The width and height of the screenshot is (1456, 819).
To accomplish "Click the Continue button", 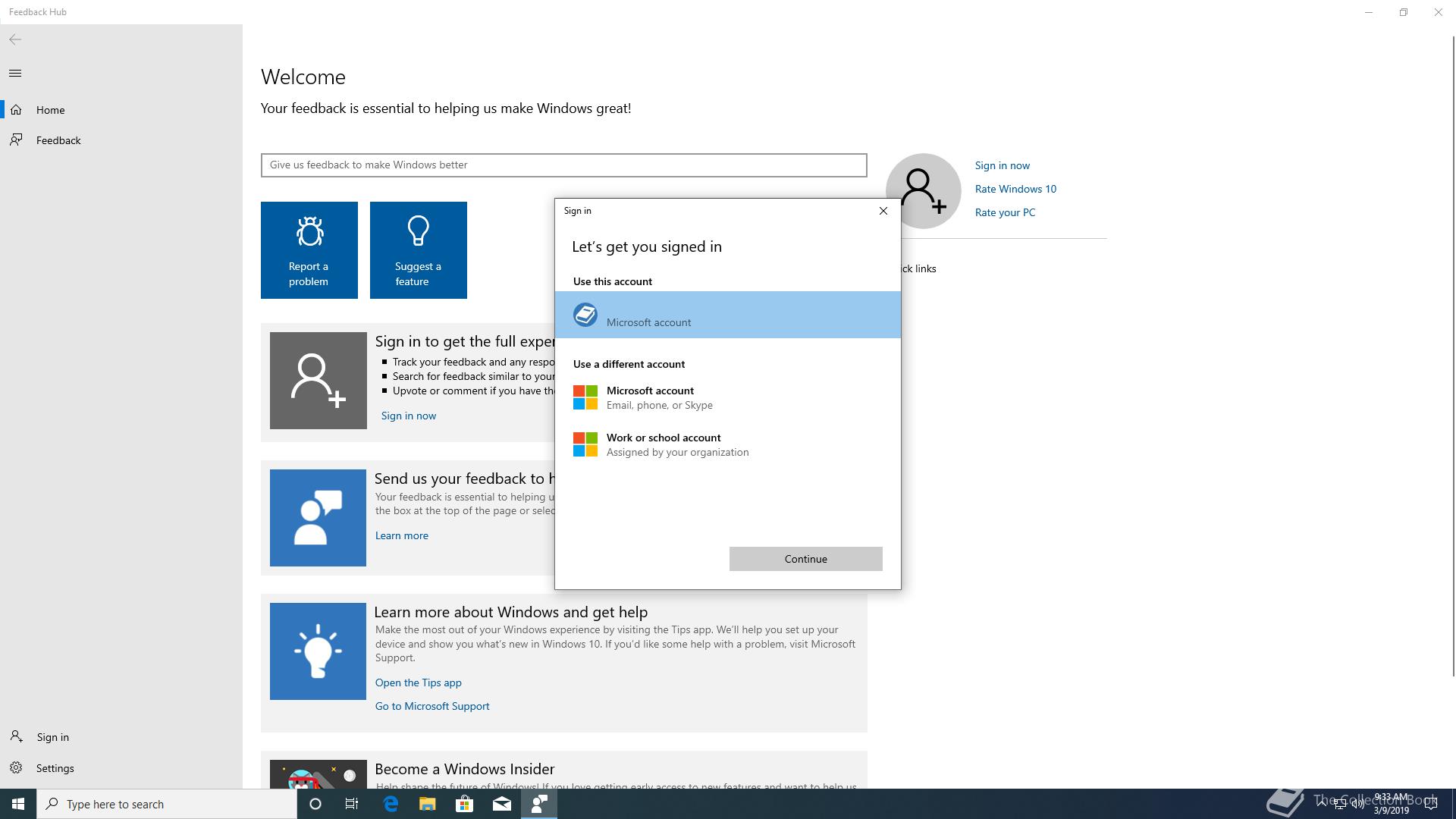I will coord(805,559).
